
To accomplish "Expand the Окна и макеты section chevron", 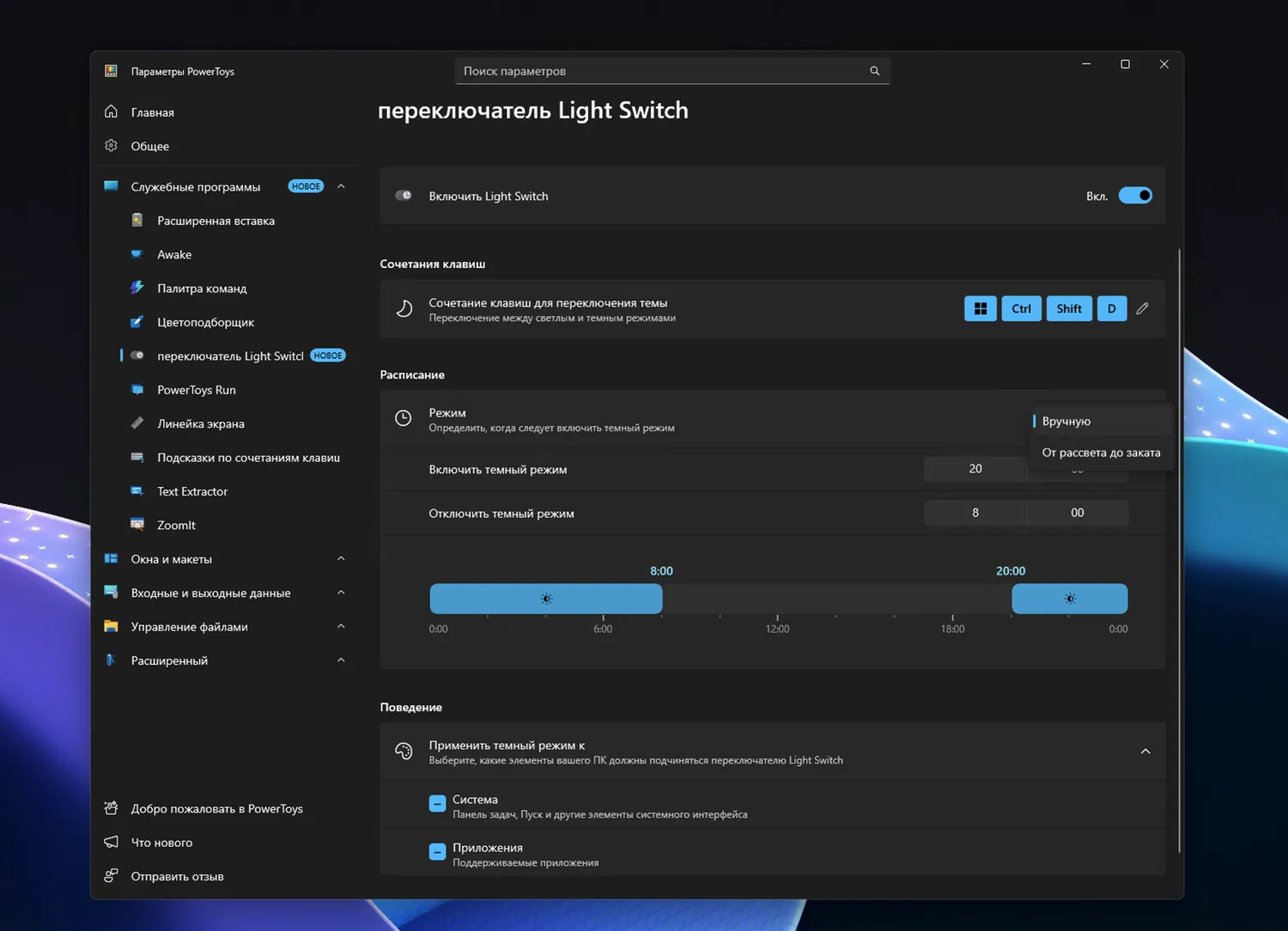I will point(341,559).
